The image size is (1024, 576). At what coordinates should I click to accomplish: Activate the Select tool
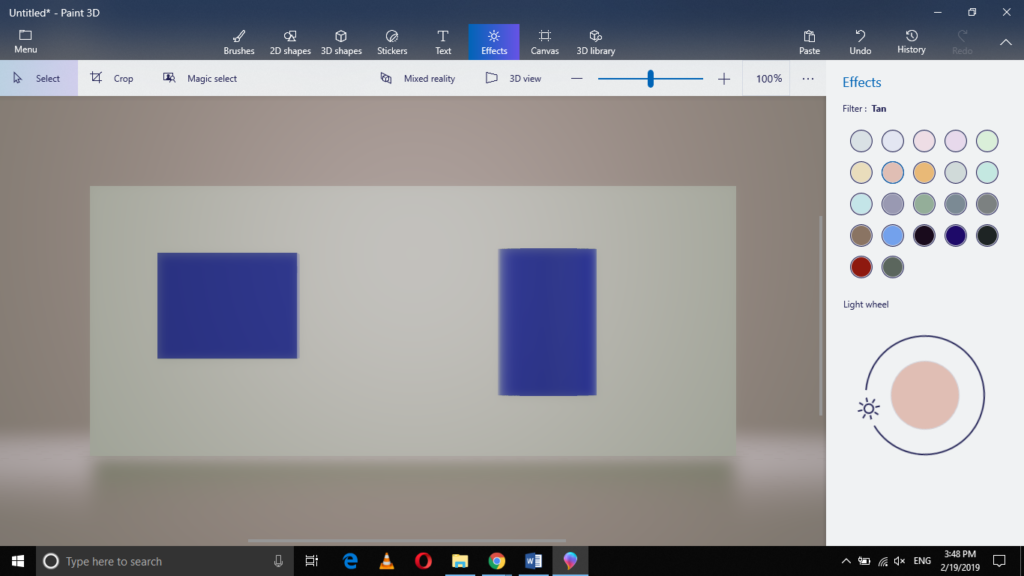pos(38,78)
